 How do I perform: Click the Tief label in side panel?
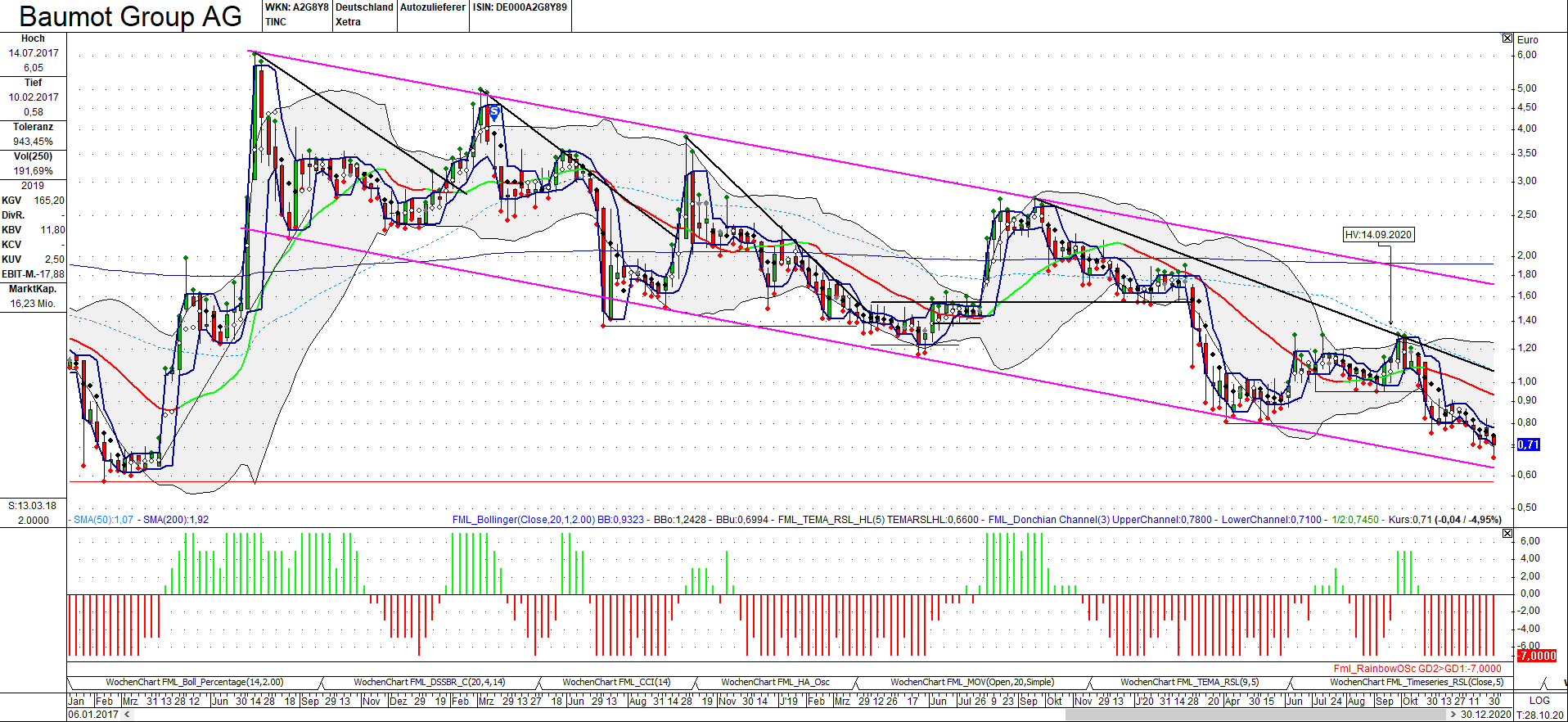point(33,83)
